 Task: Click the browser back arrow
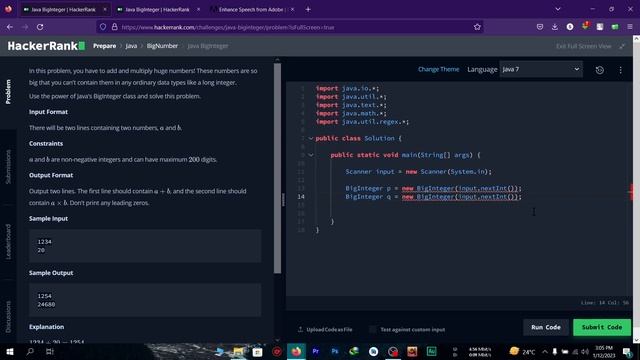[x=10, y=27]
